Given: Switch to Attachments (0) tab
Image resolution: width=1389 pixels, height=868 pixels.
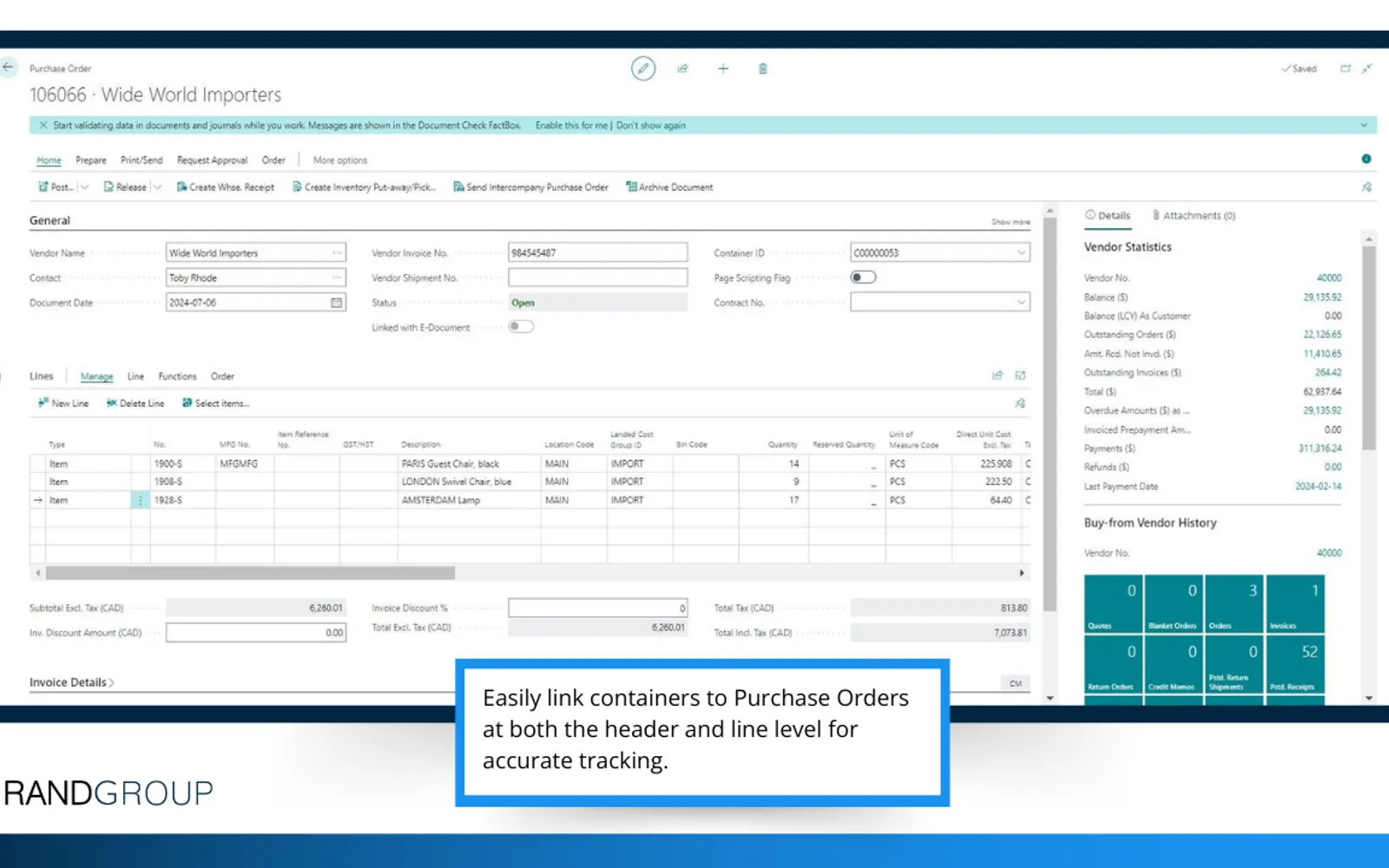Looking at the screenshot, I should point(1194,215).
